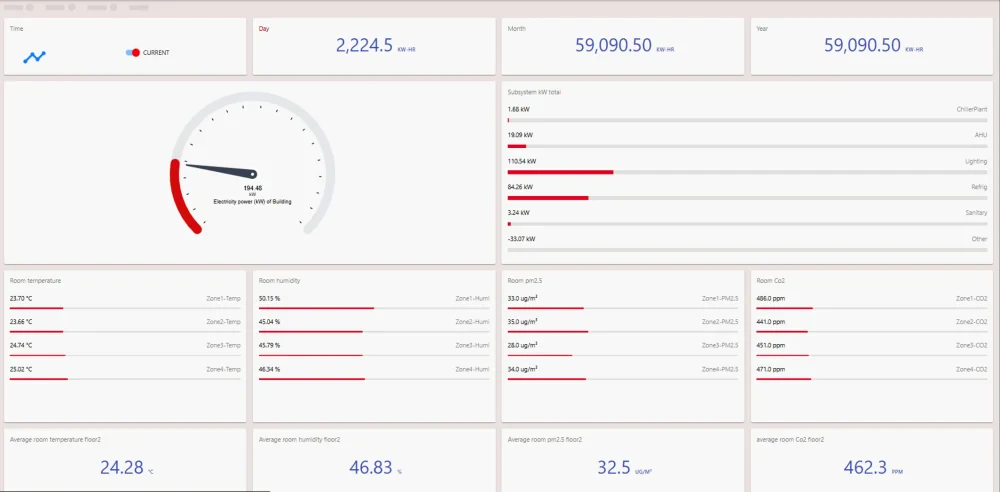The width and height of the screenshot is (1000, 492).
Task: Click the Other -33.07 kW row
Action: (747, 243)
